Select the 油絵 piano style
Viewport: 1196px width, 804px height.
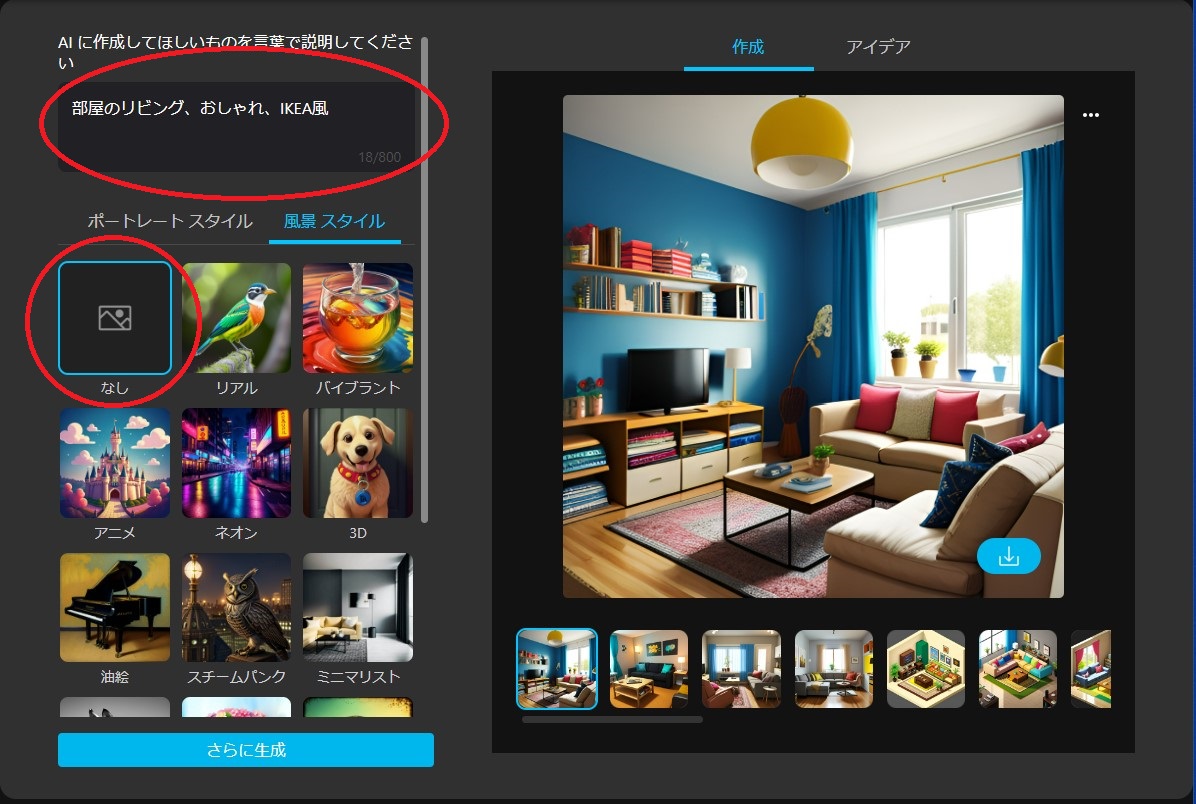point(115,607)
